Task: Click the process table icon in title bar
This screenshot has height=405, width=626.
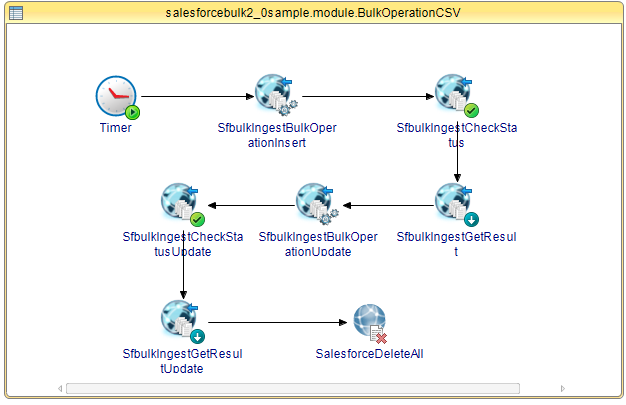Action: click(16, 13)
